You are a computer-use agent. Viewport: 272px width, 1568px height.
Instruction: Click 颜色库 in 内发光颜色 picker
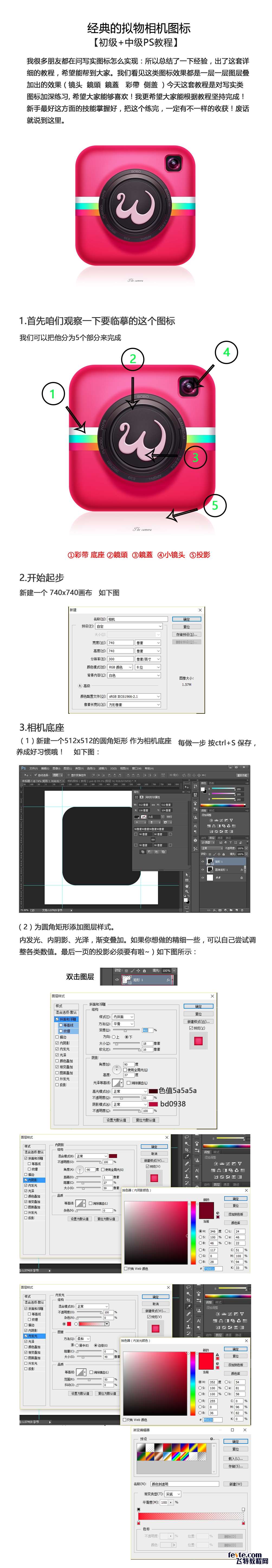point(236,1374)
